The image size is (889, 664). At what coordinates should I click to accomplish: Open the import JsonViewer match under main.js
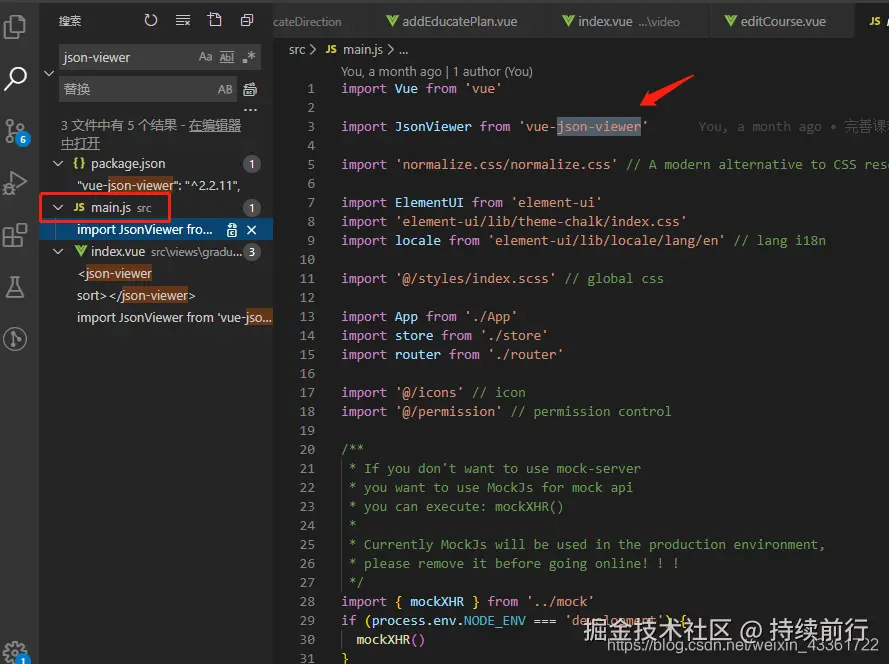145,230
